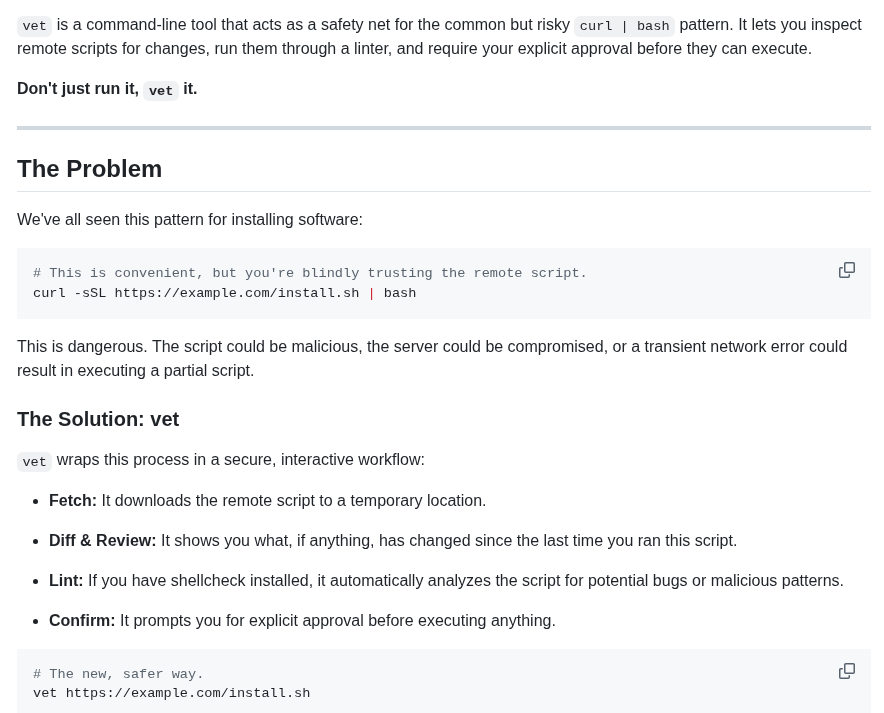Click the 'vet' code in bold tagline
Viewport: 884px width, 713px height.
coord(161,90)
